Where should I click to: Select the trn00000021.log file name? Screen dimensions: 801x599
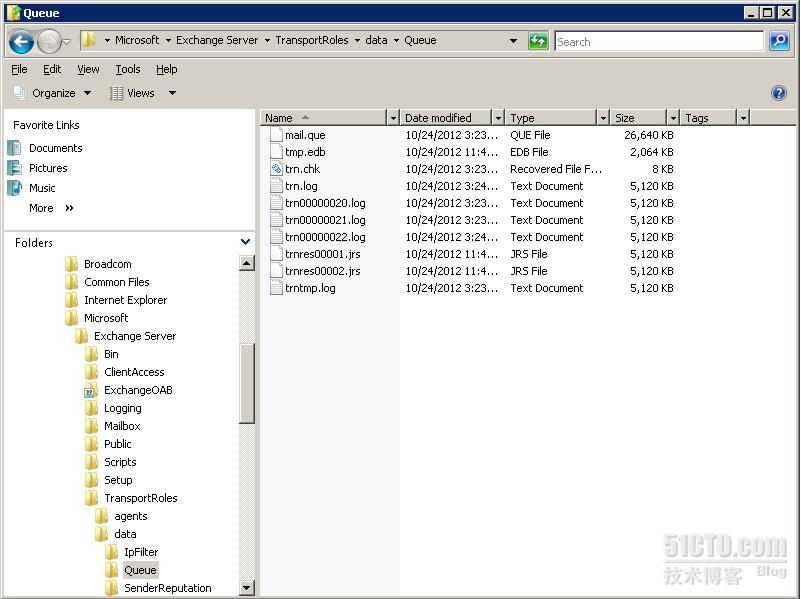pyautogui.click(x=325, y=220)
